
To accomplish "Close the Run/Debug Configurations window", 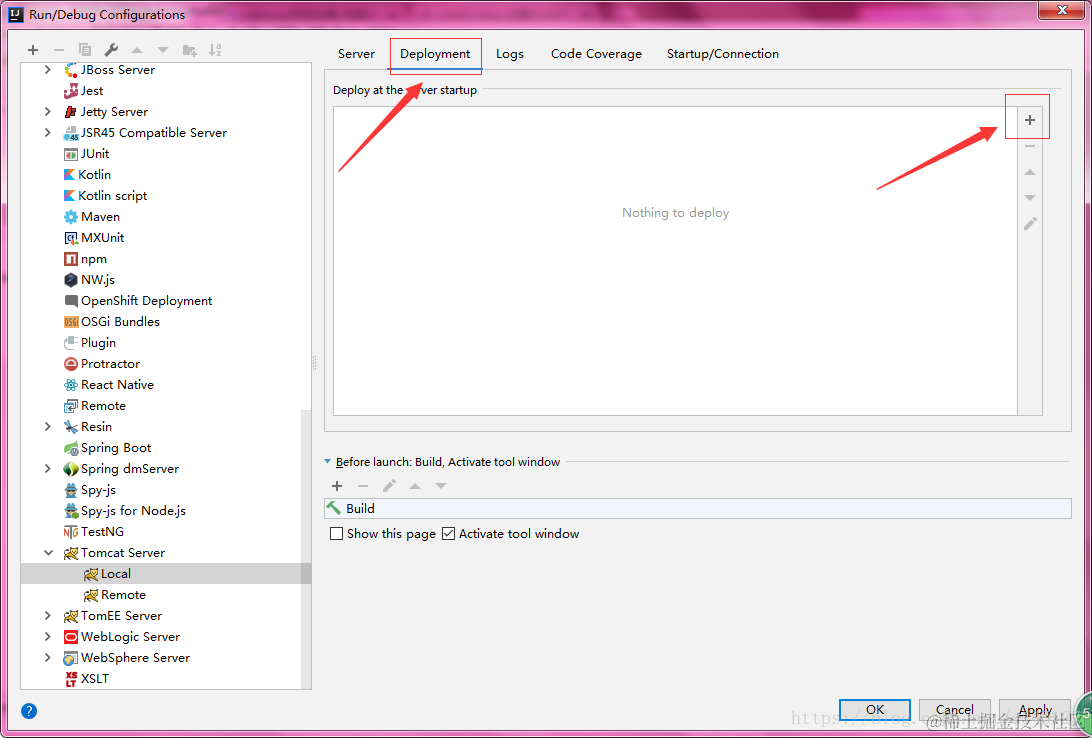I will click(x=1062, y=10).
